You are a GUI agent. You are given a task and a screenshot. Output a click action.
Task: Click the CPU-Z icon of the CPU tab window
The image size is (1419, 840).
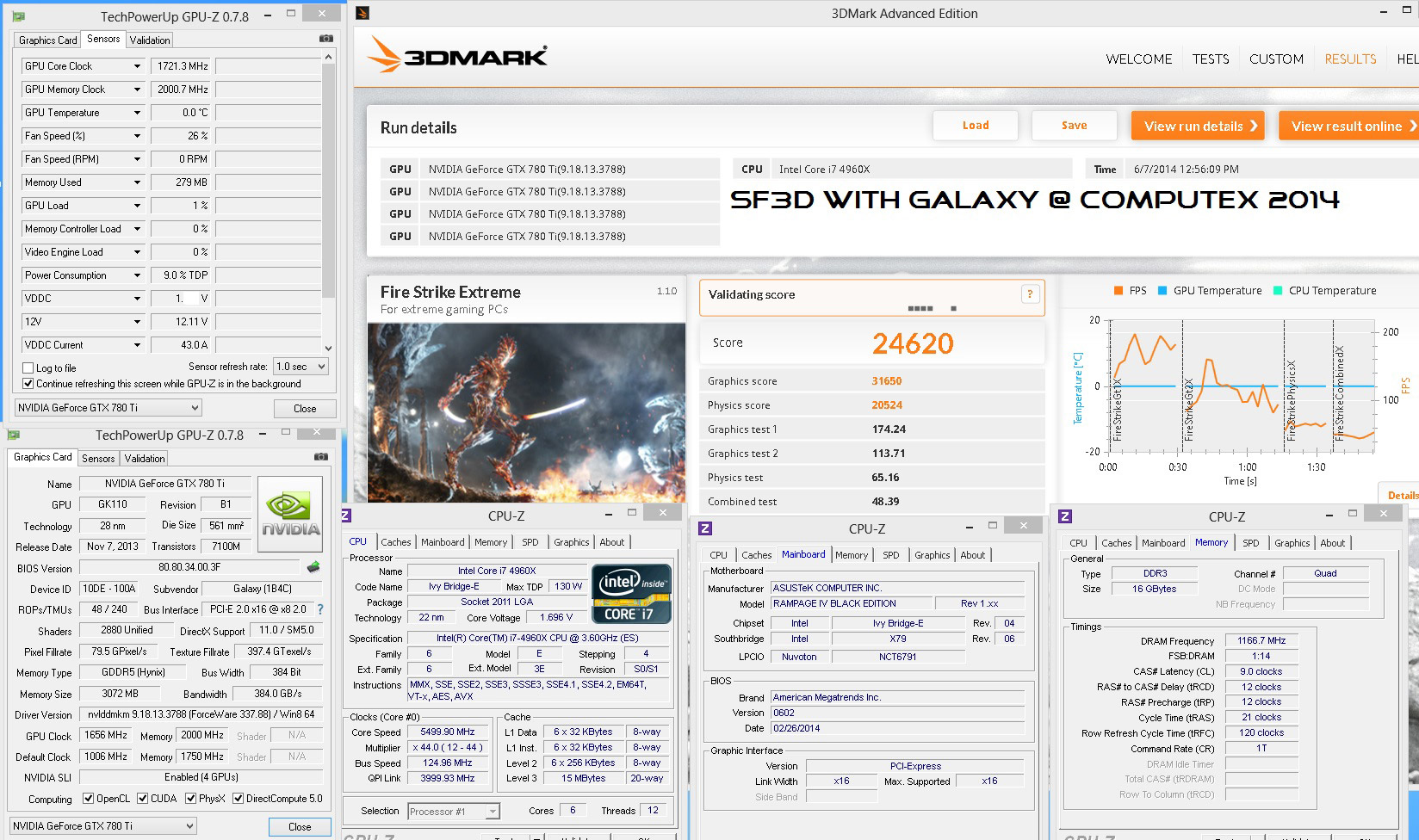(x=347, y=516)
